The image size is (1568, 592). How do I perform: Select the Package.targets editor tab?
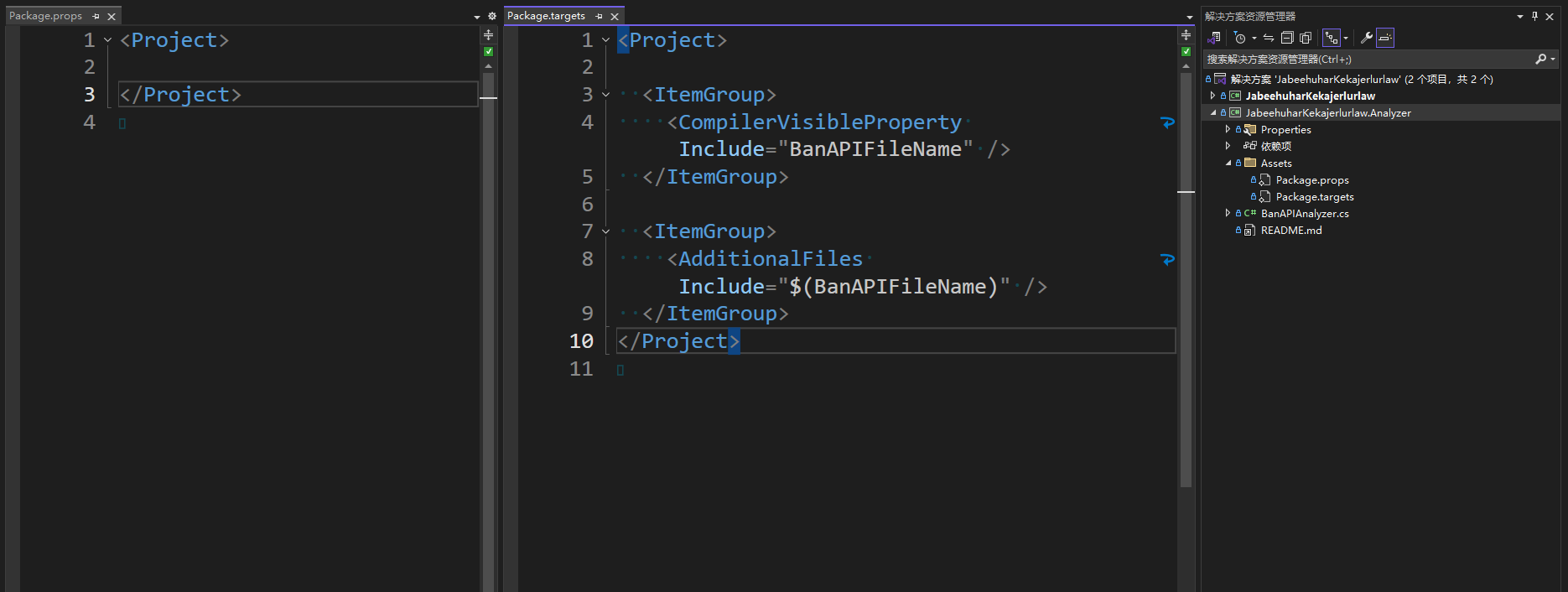[546, 16]
